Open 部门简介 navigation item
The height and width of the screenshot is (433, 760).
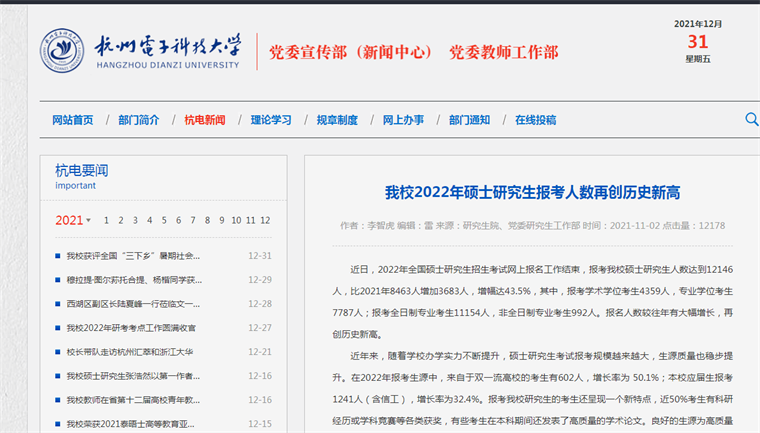139,120
